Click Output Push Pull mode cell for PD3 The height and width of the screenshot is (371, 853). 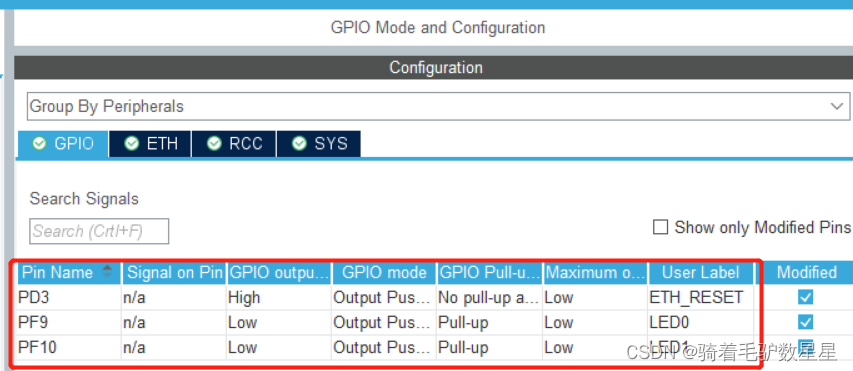pyautogui.click(x=384, y=298)
